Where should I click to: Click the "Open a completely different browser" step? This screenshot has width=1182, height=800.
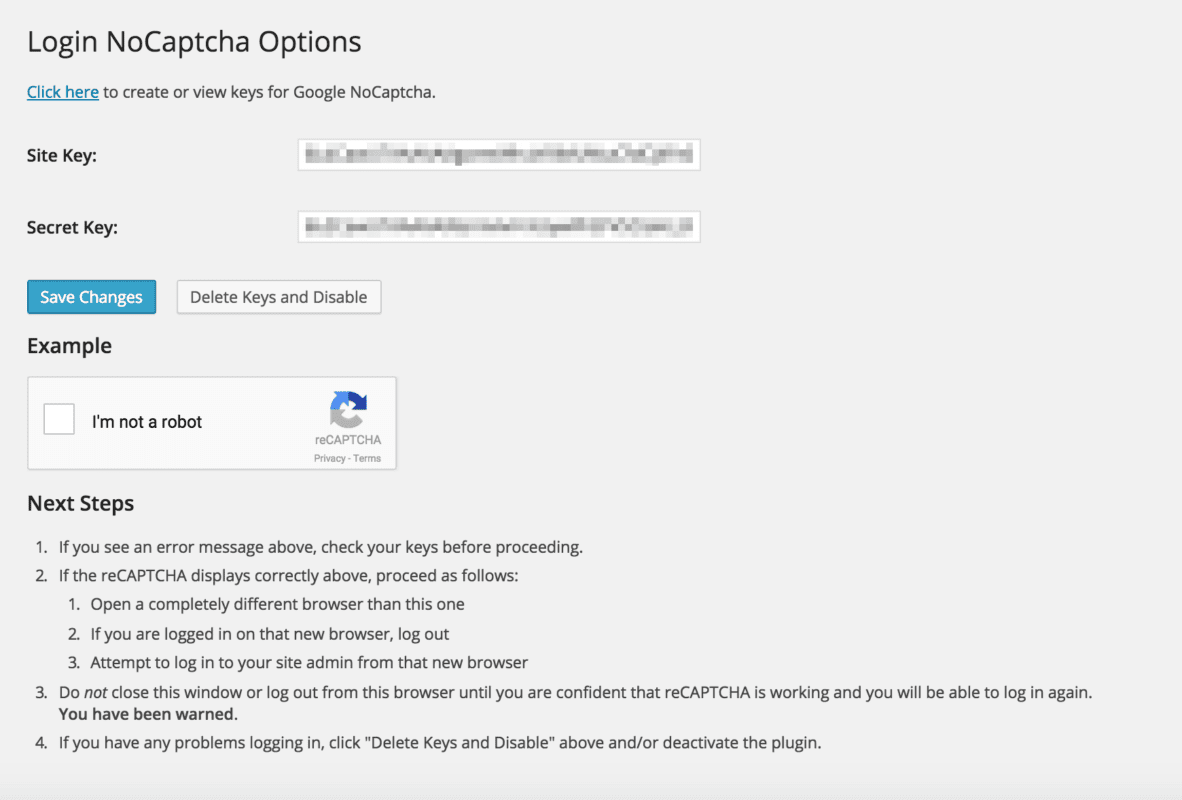pos(277,604)
